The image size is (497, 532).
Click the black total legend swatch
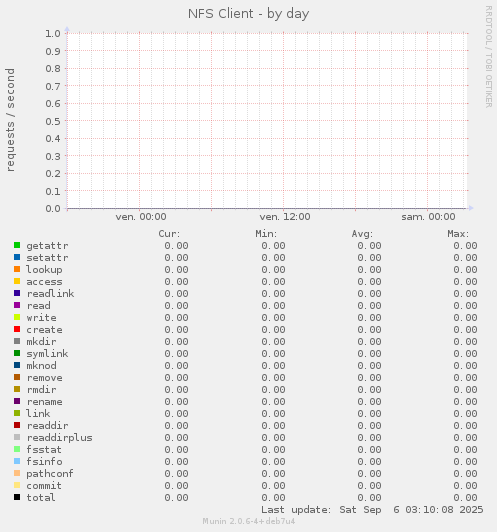[x=17, y=497]
